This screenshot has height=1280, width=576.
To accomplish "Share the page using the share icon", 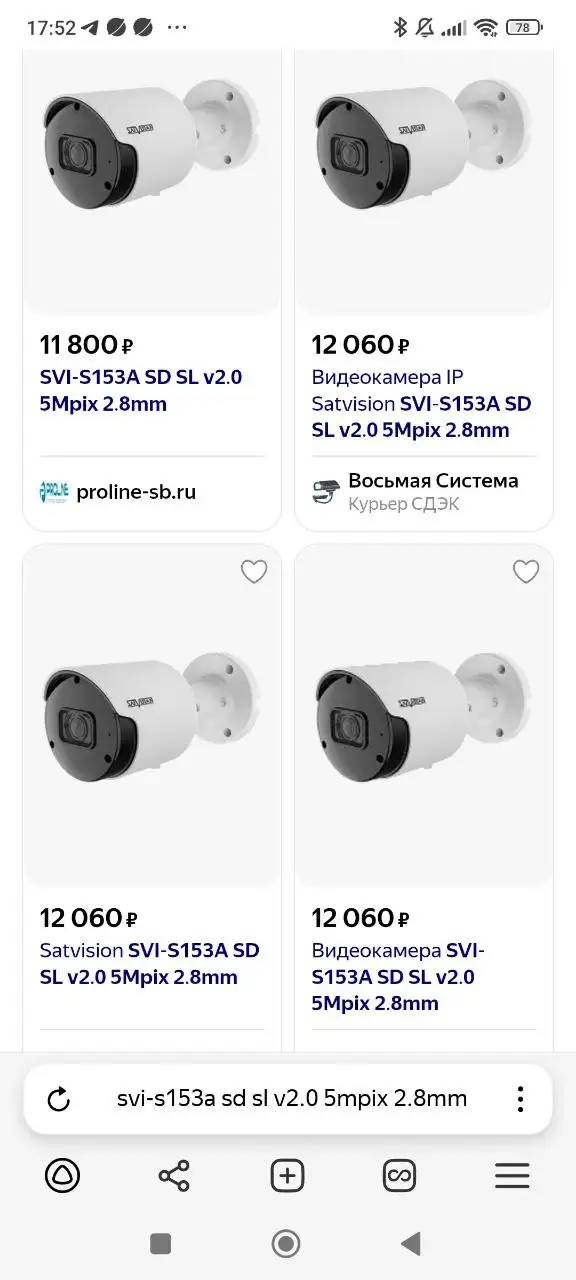I will tap(174, 1176).
